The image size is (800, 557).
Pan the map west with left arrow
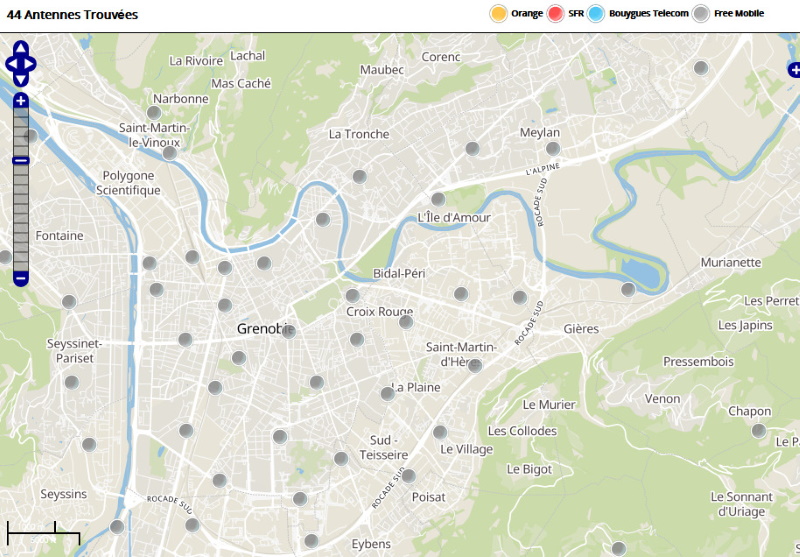[11, 64]
